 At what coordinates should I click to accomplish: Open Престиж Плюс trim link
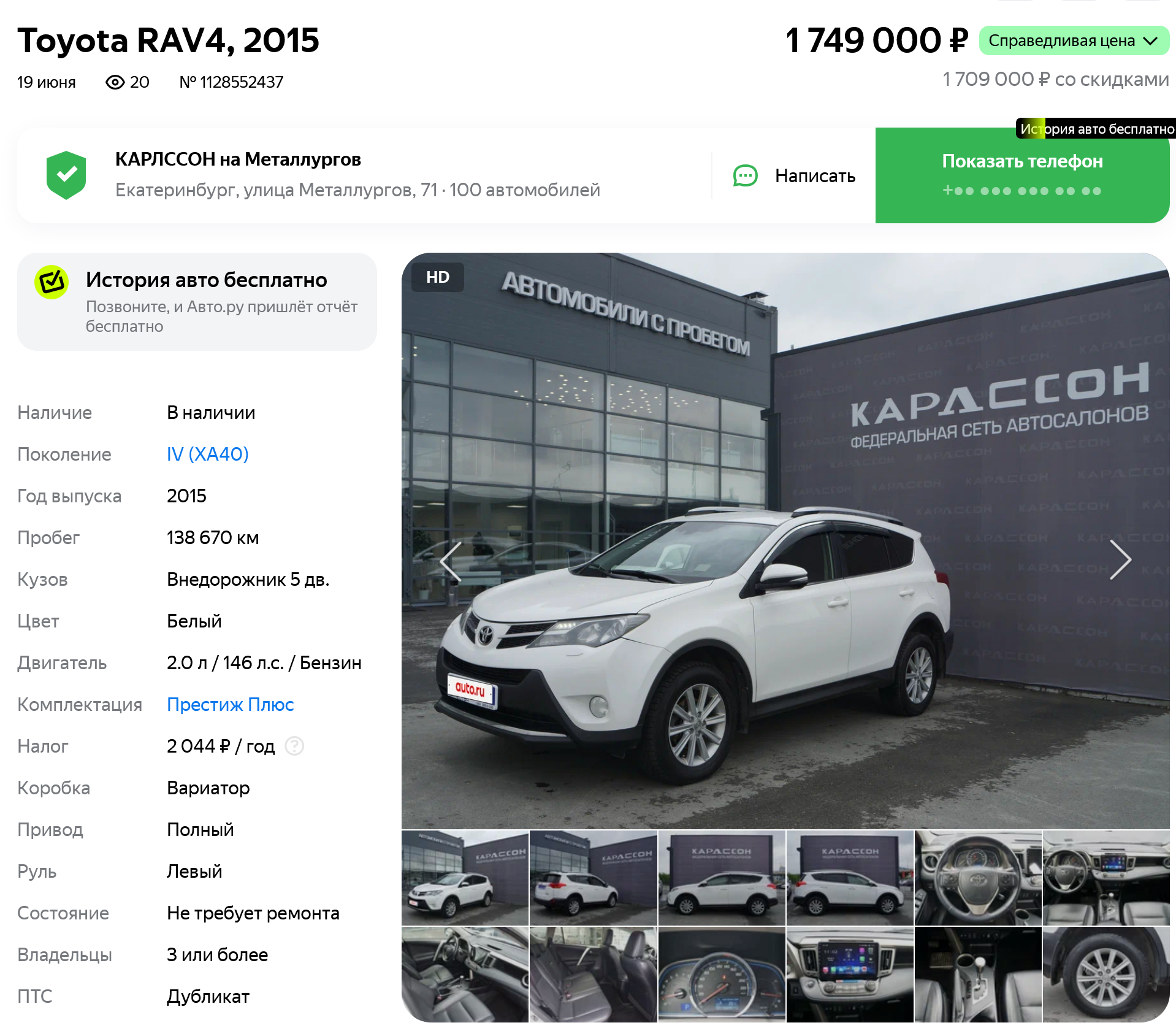[x=231, y=704]
